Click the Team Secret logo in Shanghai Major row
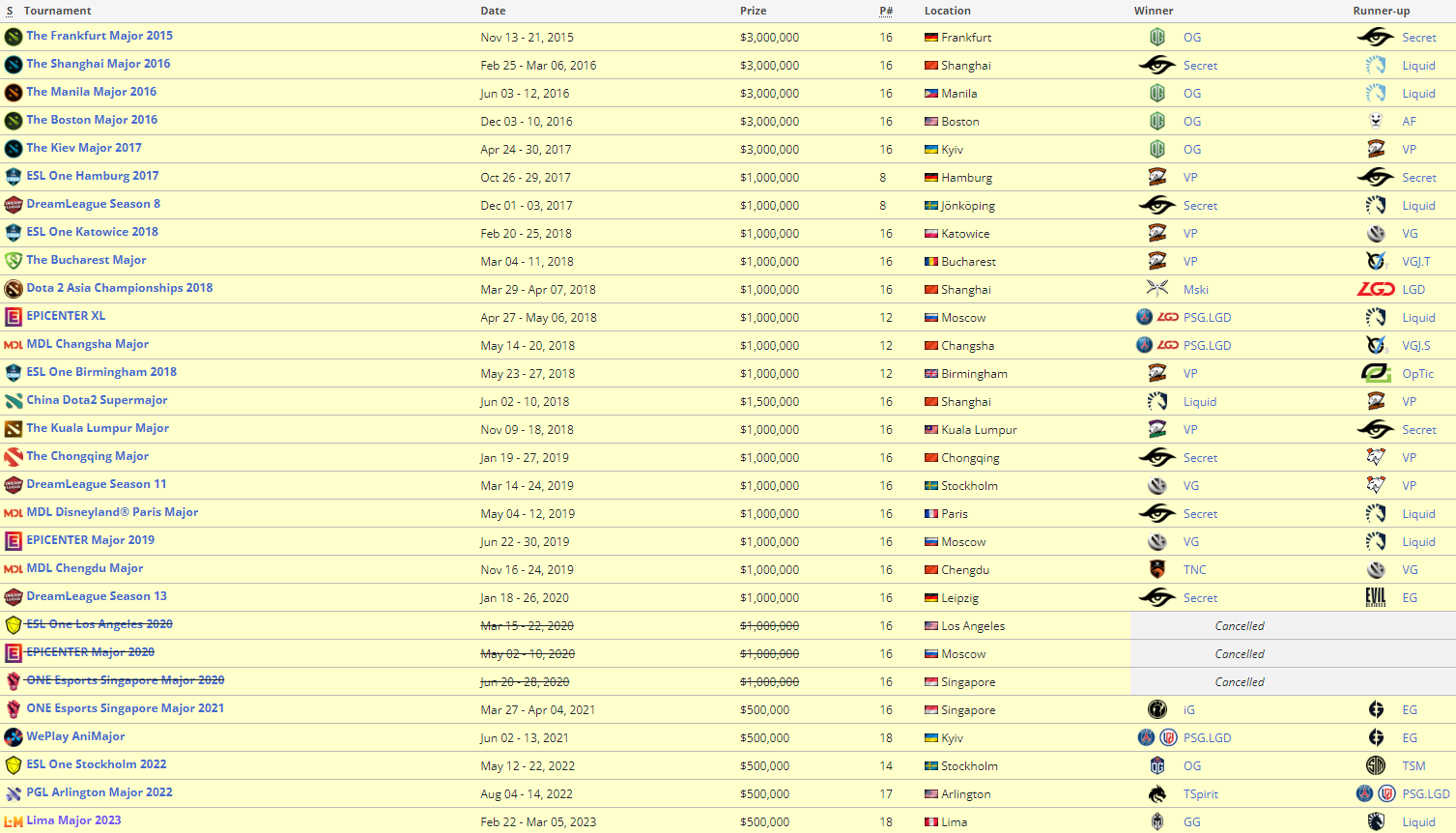Viewport: 1456px width, 833px height. point(1156,66)
